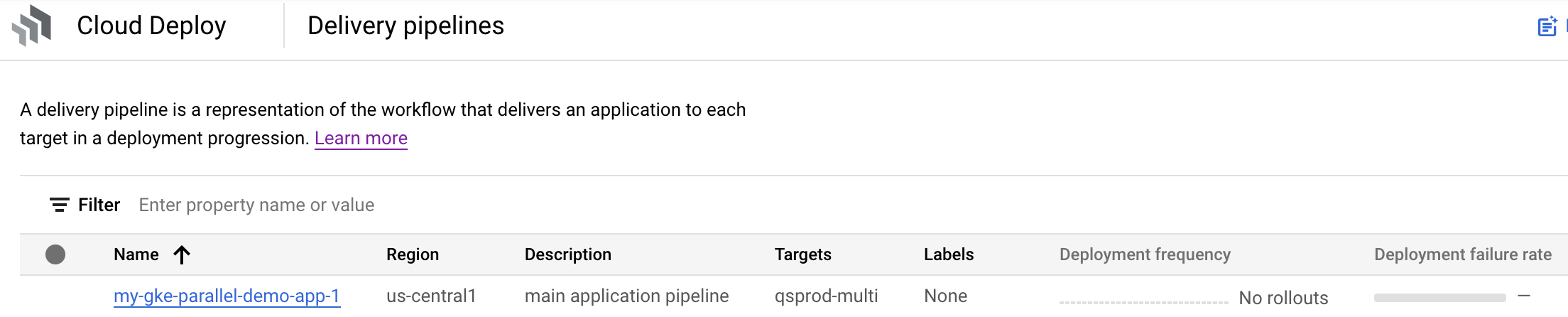The image size is (1568, 317).
Task: Click the Deployment frequency column header
Action: 1145,254
